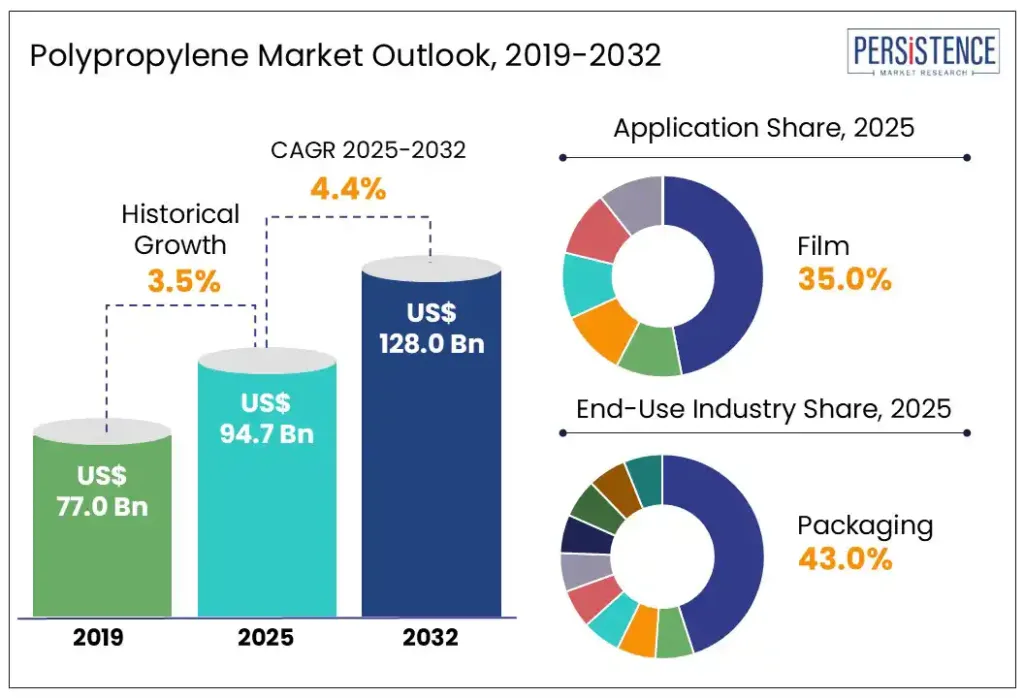This screenshot has height=698, width=1024.
Task: Click the dark green End-Use donut segment
Action: [595, 509]
